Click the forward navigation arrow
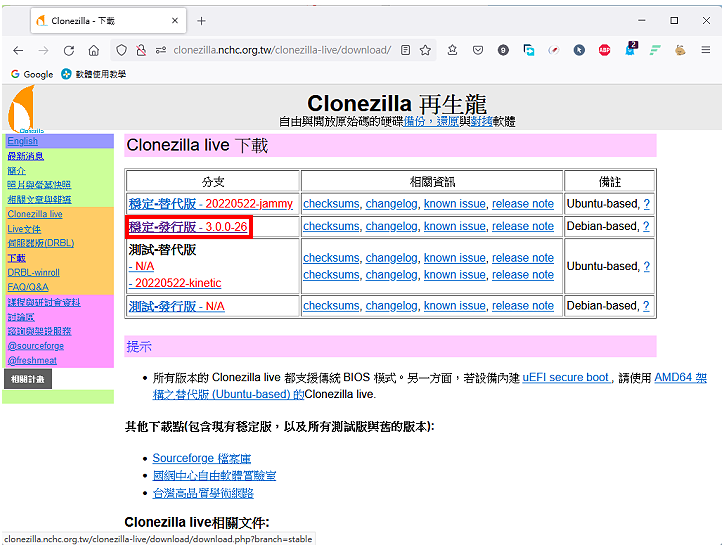 pyautogui.click(x=43, y=50)
